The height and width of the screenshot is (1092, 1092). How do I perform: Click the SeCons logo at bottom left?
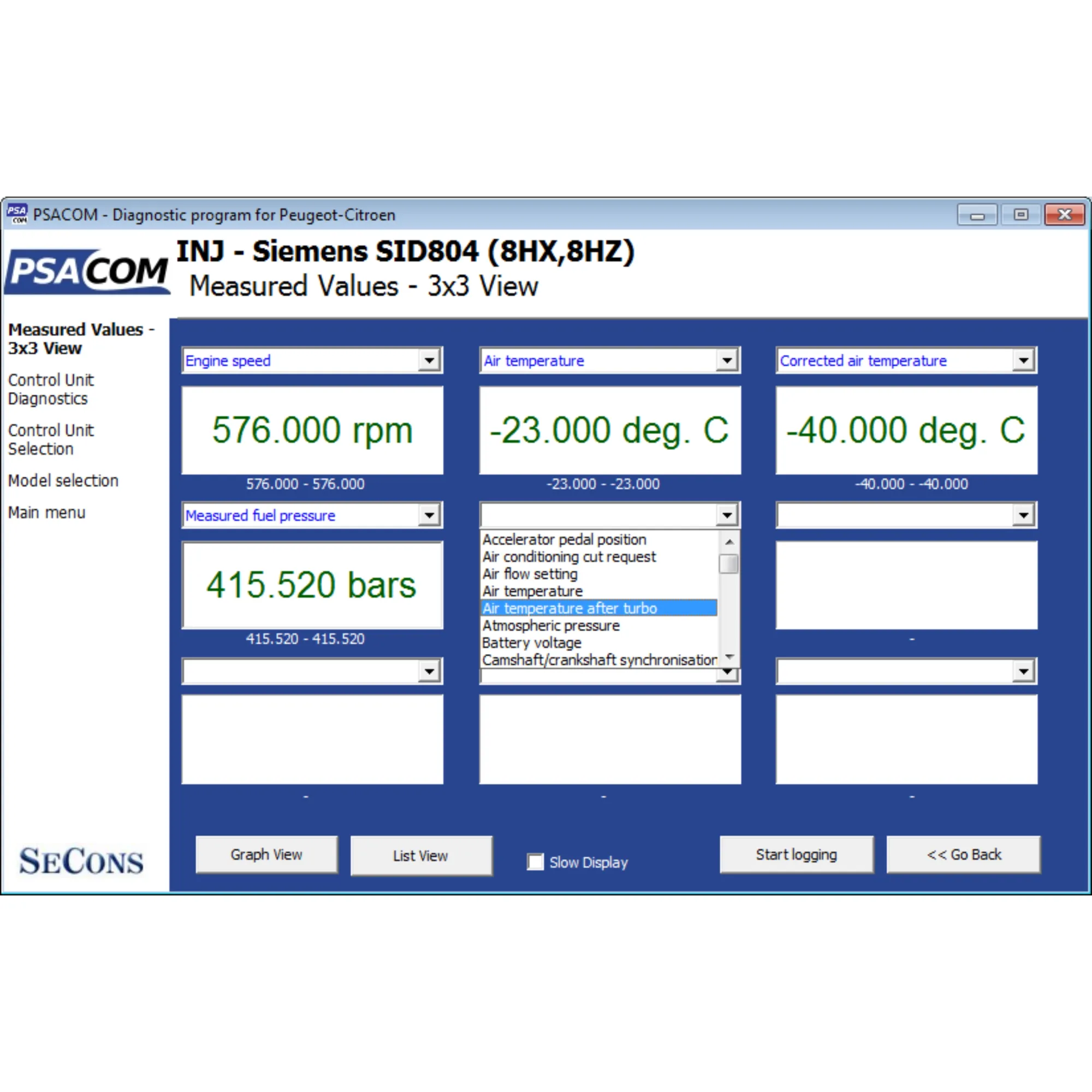tap(81, 861)
